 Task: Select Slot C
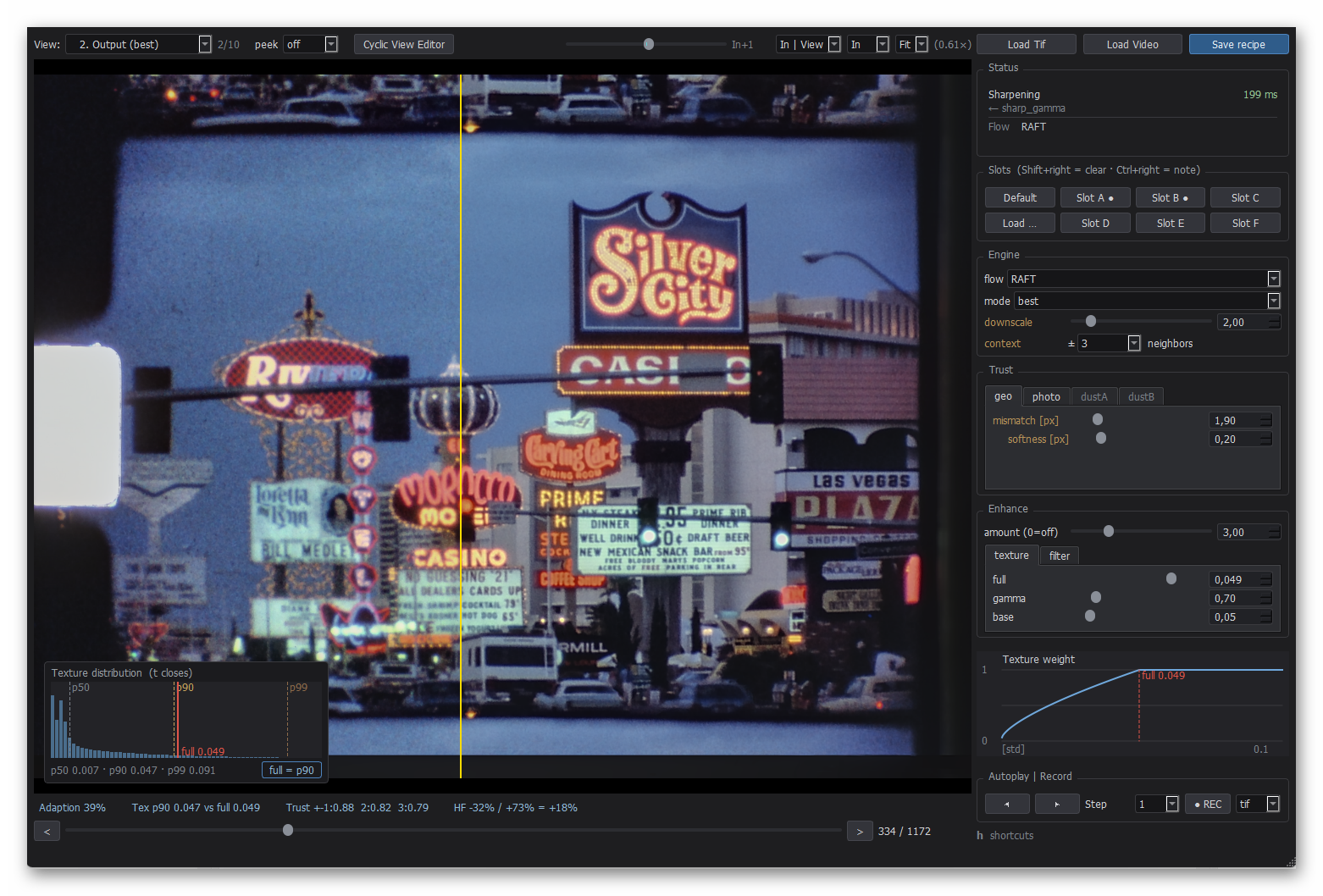click(x=1245, y=197)
